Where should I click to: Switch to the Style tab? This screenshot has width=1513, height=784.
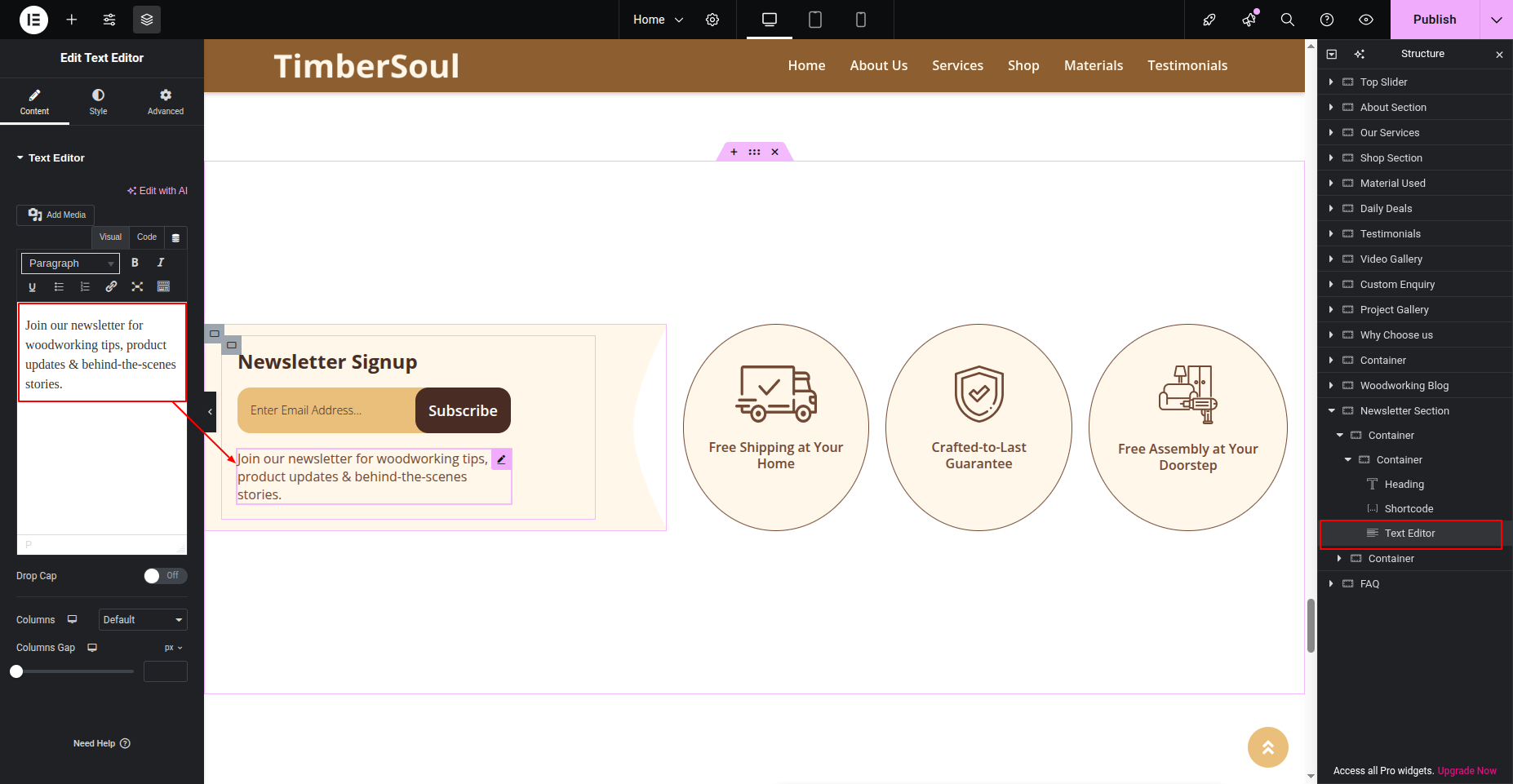coord(98,102)
